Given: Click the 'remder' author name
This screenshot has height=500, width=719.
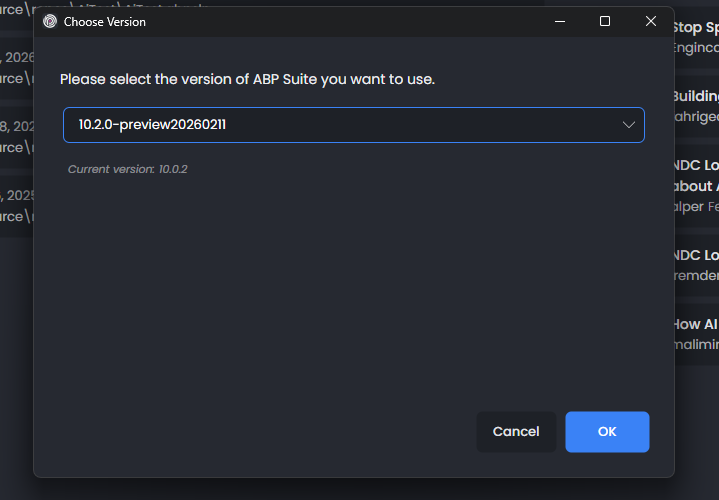Looking at the screenshot, I should coord(695,275).
